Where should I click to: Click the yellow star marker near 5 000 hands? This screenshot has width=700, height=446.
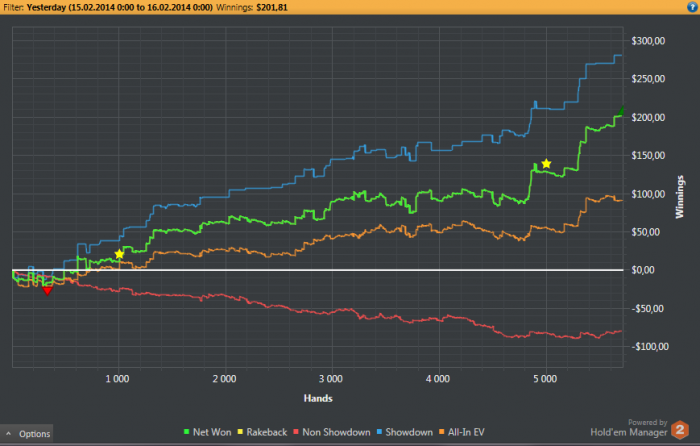[x=546, y=163]
